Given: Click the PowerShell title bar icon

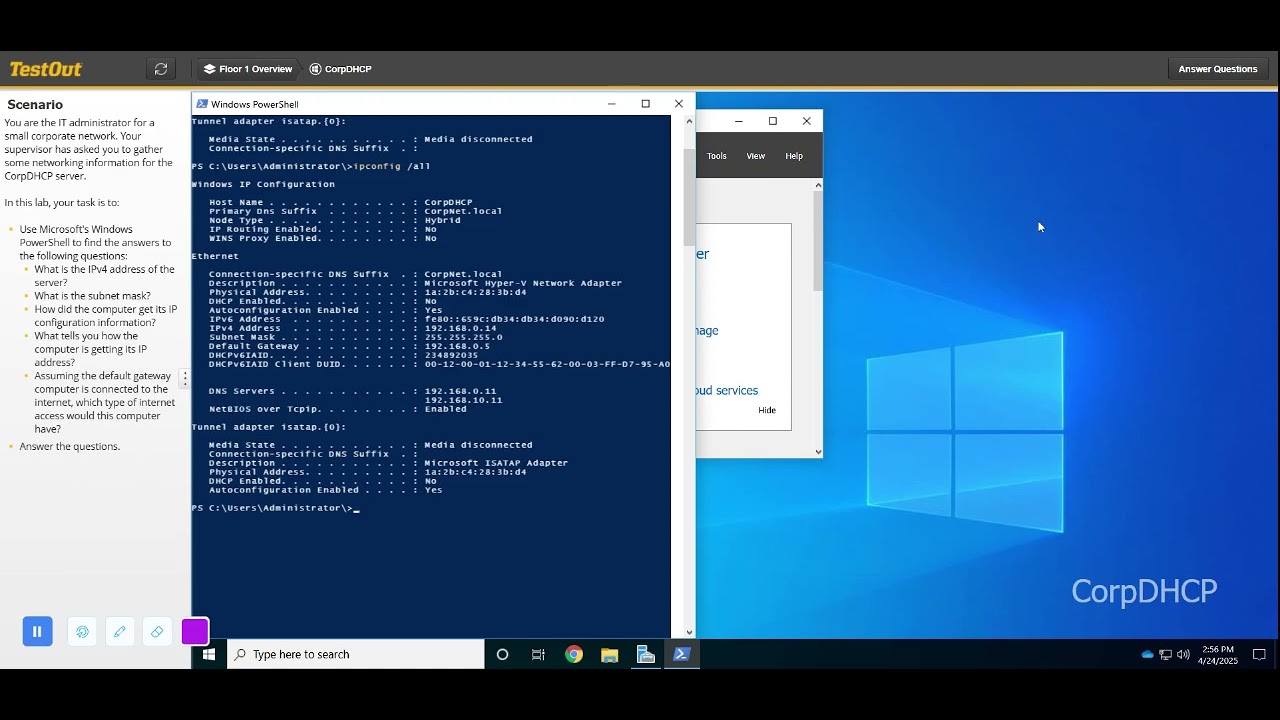Looking at the screenshot, I should click(x=202, y=104).
